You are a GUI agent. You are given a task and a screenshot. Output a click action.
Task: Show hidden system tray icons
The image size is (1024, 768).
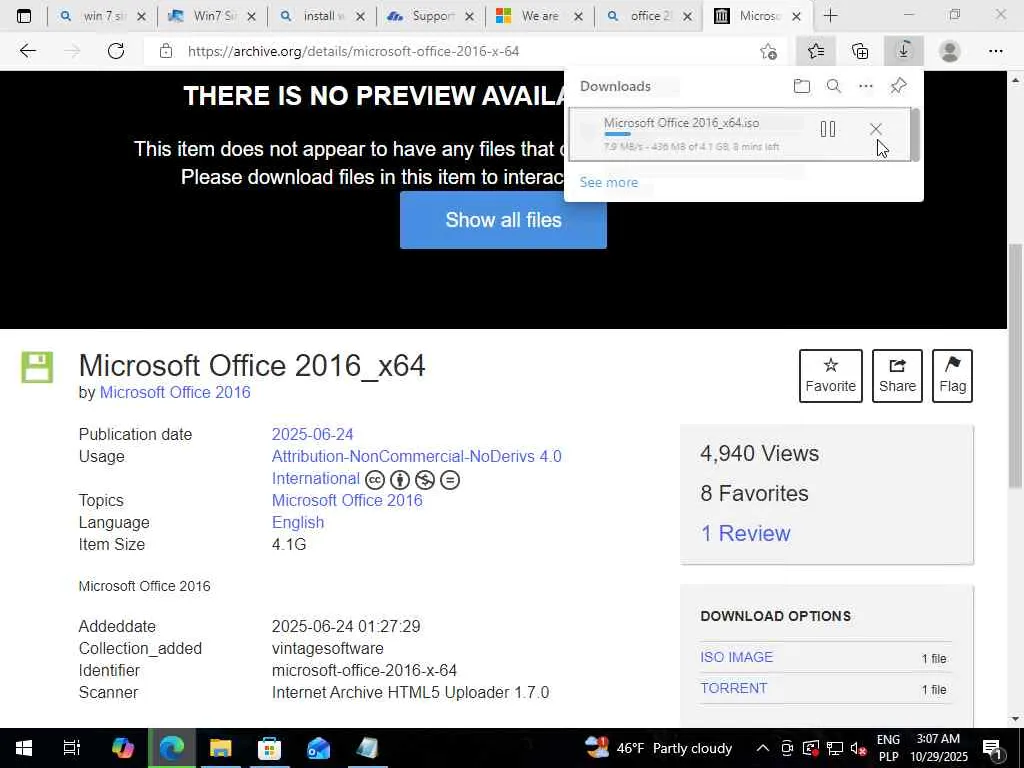click(762, 748)
